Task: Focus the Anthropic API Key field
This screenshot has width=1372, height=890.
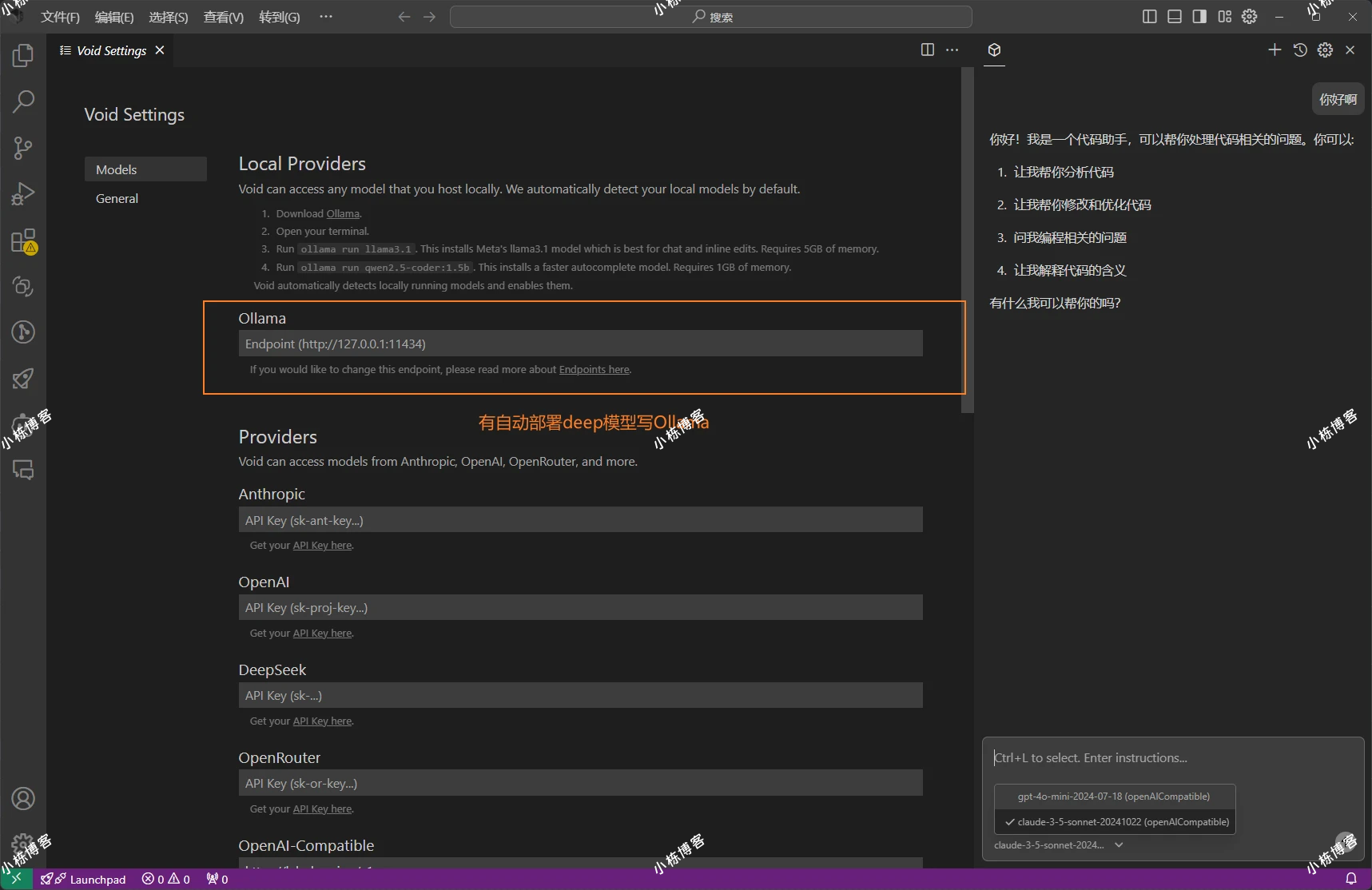Action: tap(580, 520)
